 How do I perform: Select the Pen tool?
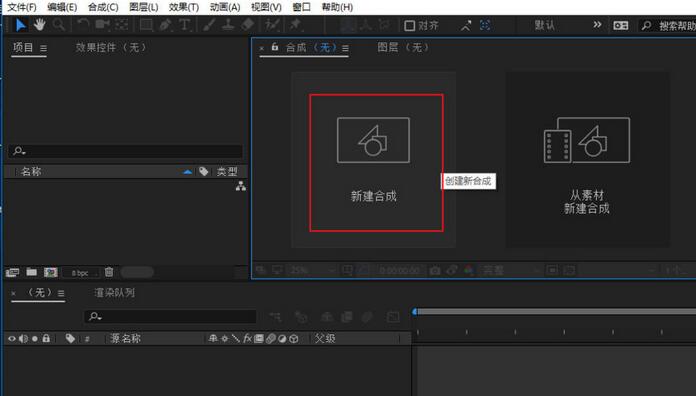(166, 25)
